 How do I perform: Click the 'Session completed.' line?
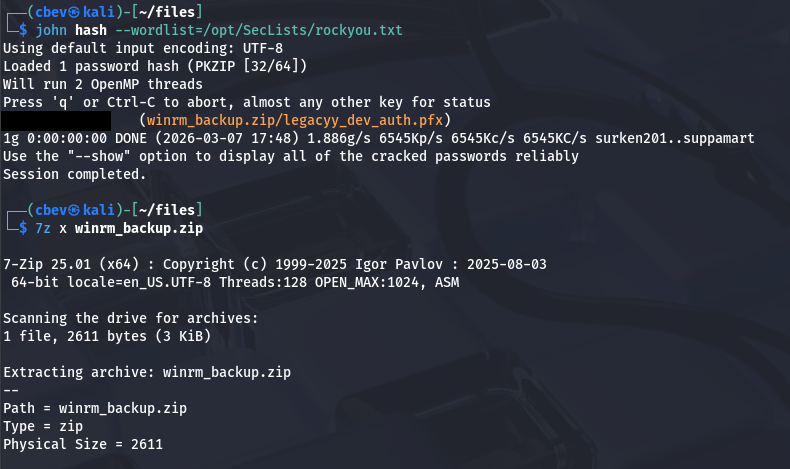74,173
